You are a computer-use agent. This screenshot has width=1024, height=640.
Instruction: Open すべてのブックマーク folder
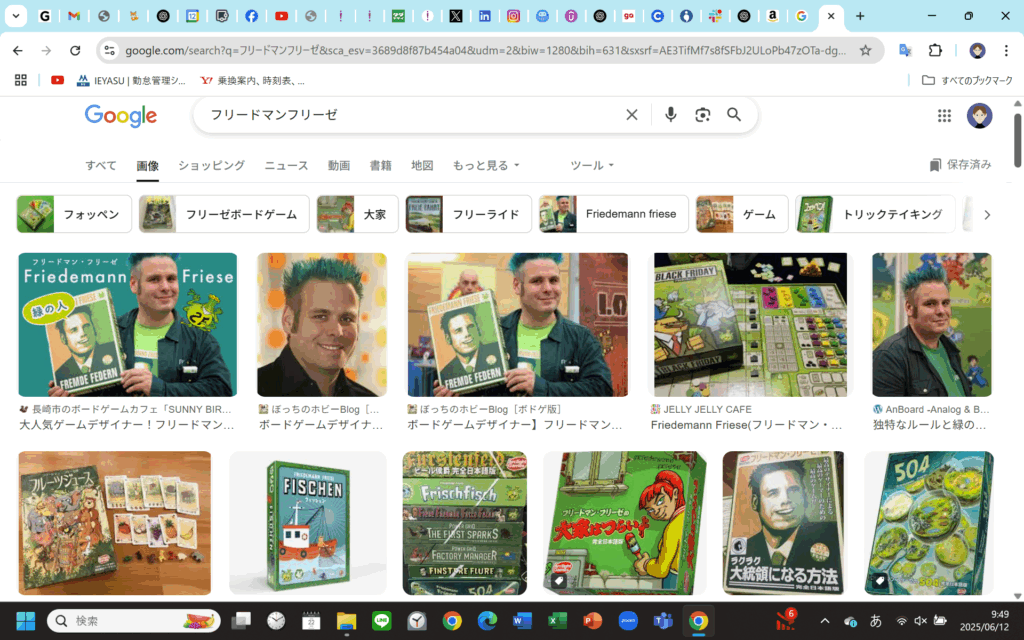(967, 80)
